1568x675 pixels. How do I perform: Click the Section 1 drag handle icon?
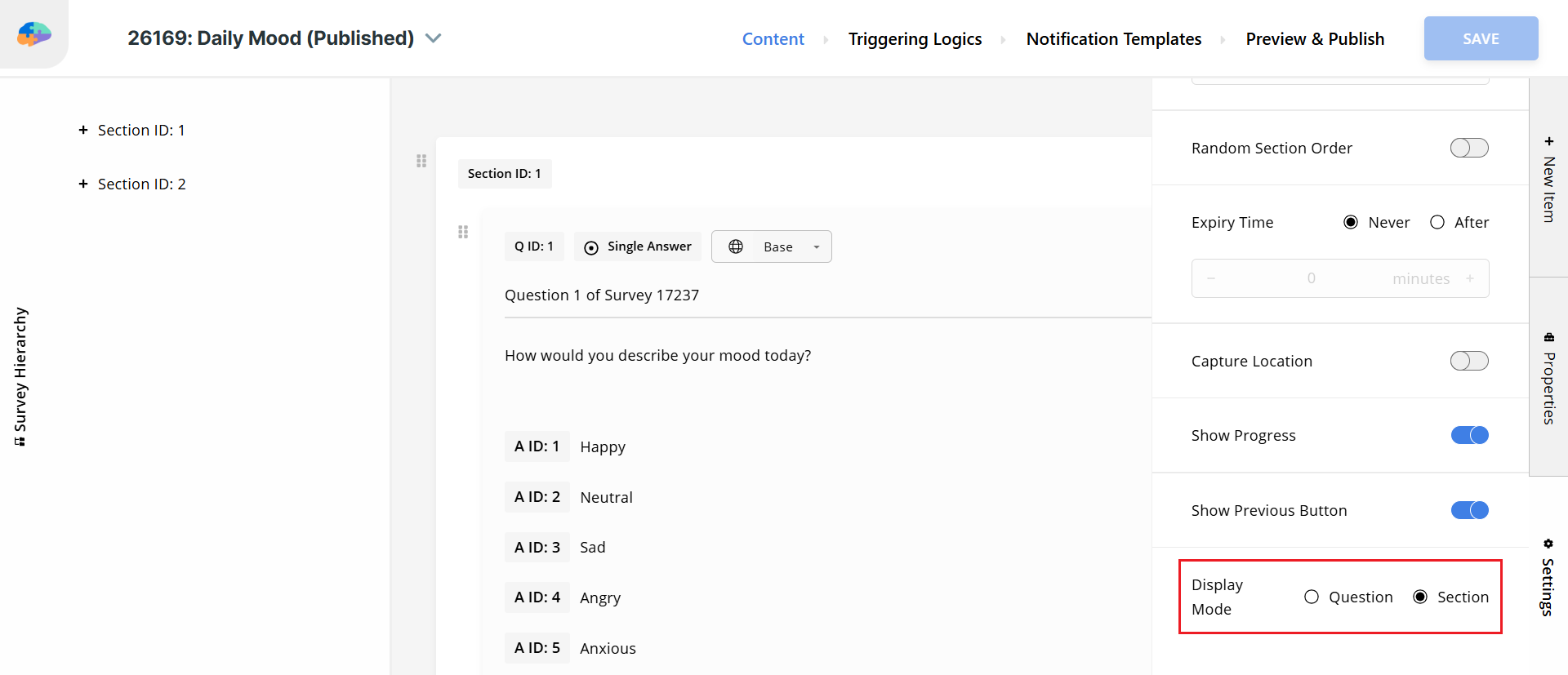421,161
